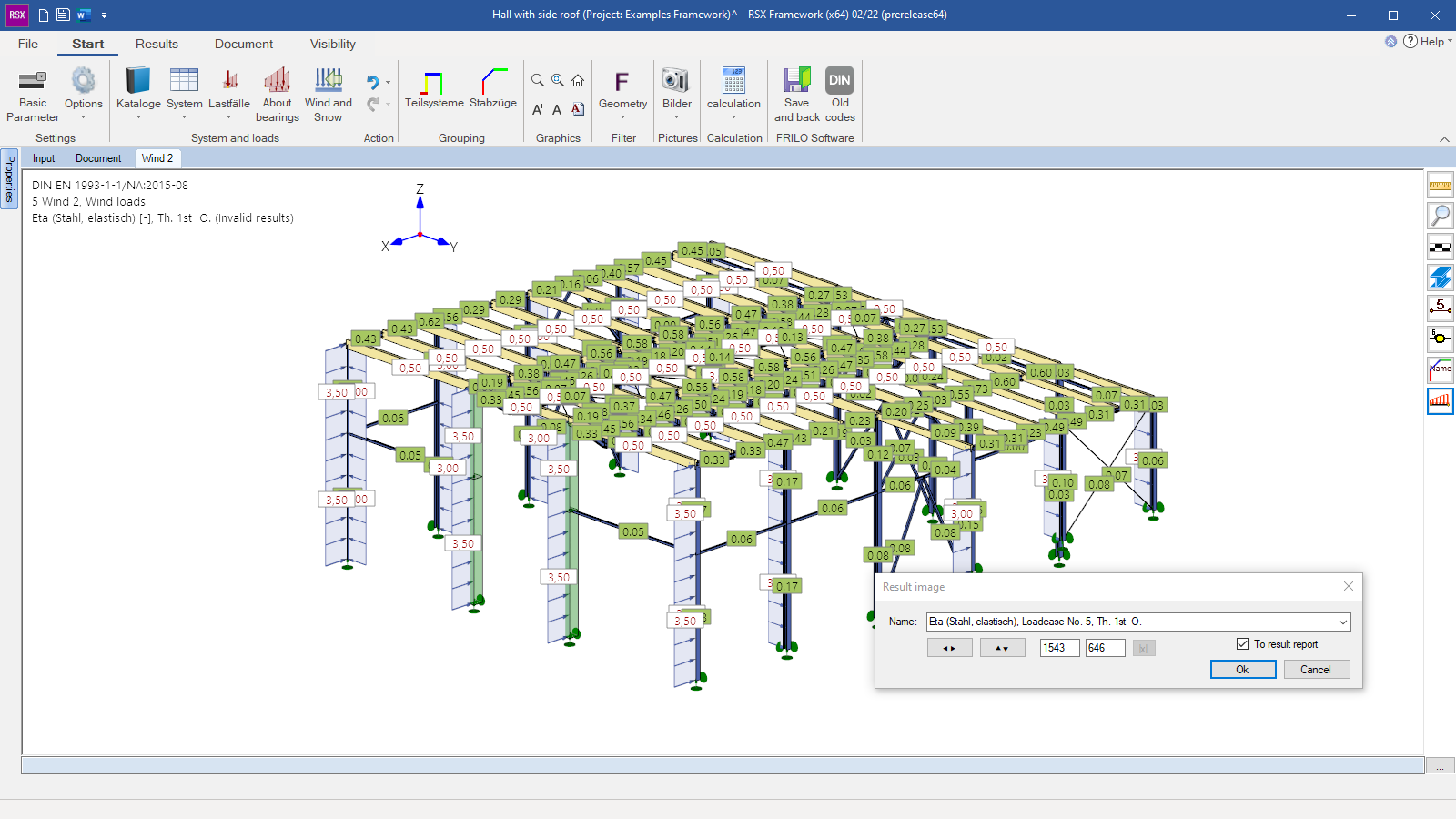The width and height of the screenshot is (1456, 819).
Task: Select the Input view tab
Action: (44, 158)
